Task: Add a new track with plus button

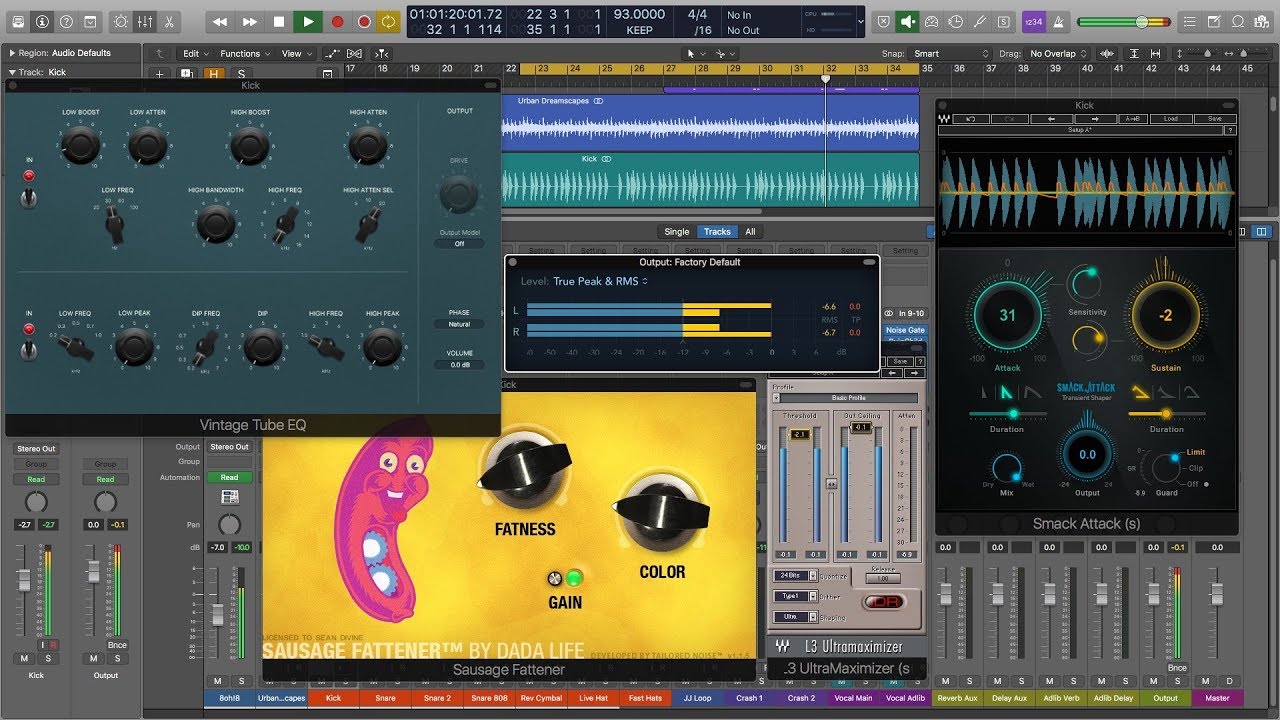Action: tap(159, 73)
